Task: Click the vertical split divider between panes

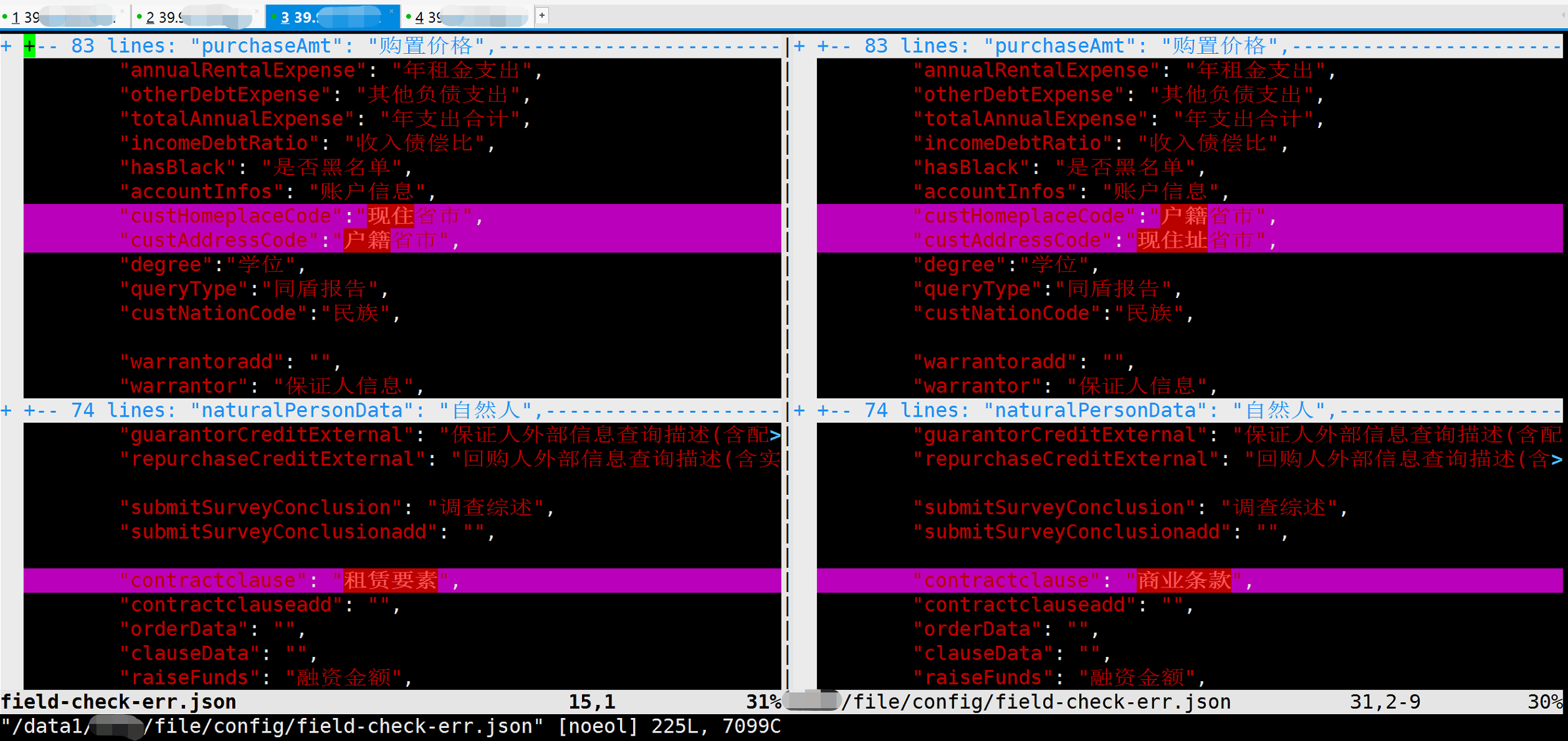Action: 787,328
